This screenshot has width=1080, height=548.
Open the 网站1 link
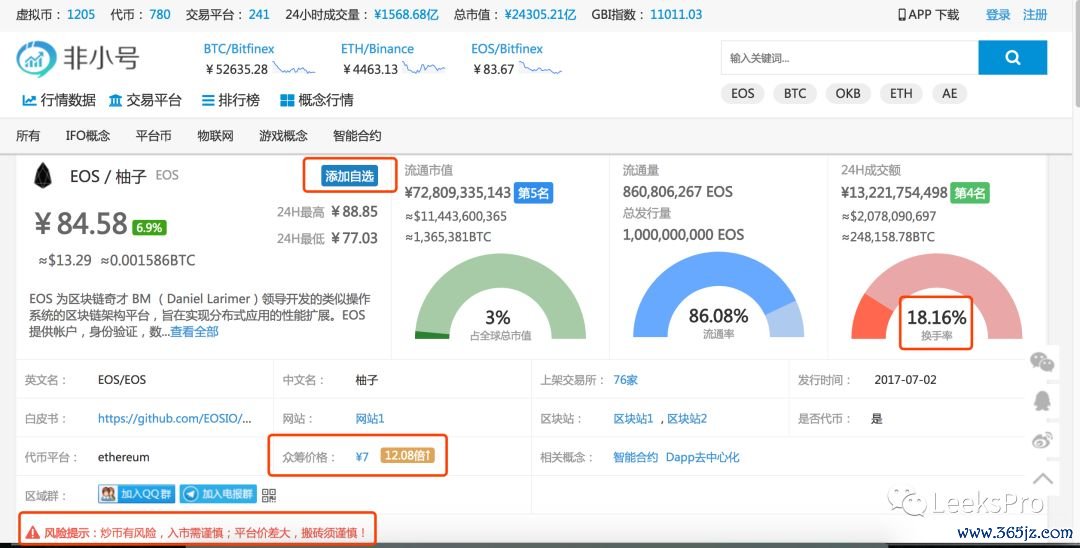point(370,419)
